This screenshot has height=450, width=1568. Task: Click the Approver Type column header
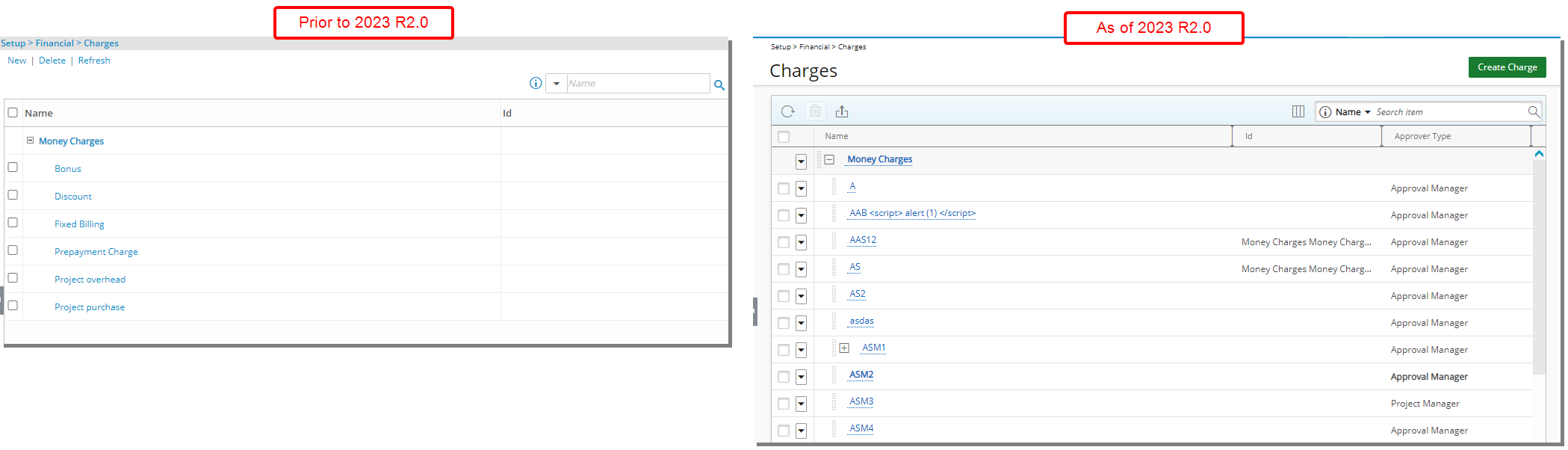point(1456,136)
